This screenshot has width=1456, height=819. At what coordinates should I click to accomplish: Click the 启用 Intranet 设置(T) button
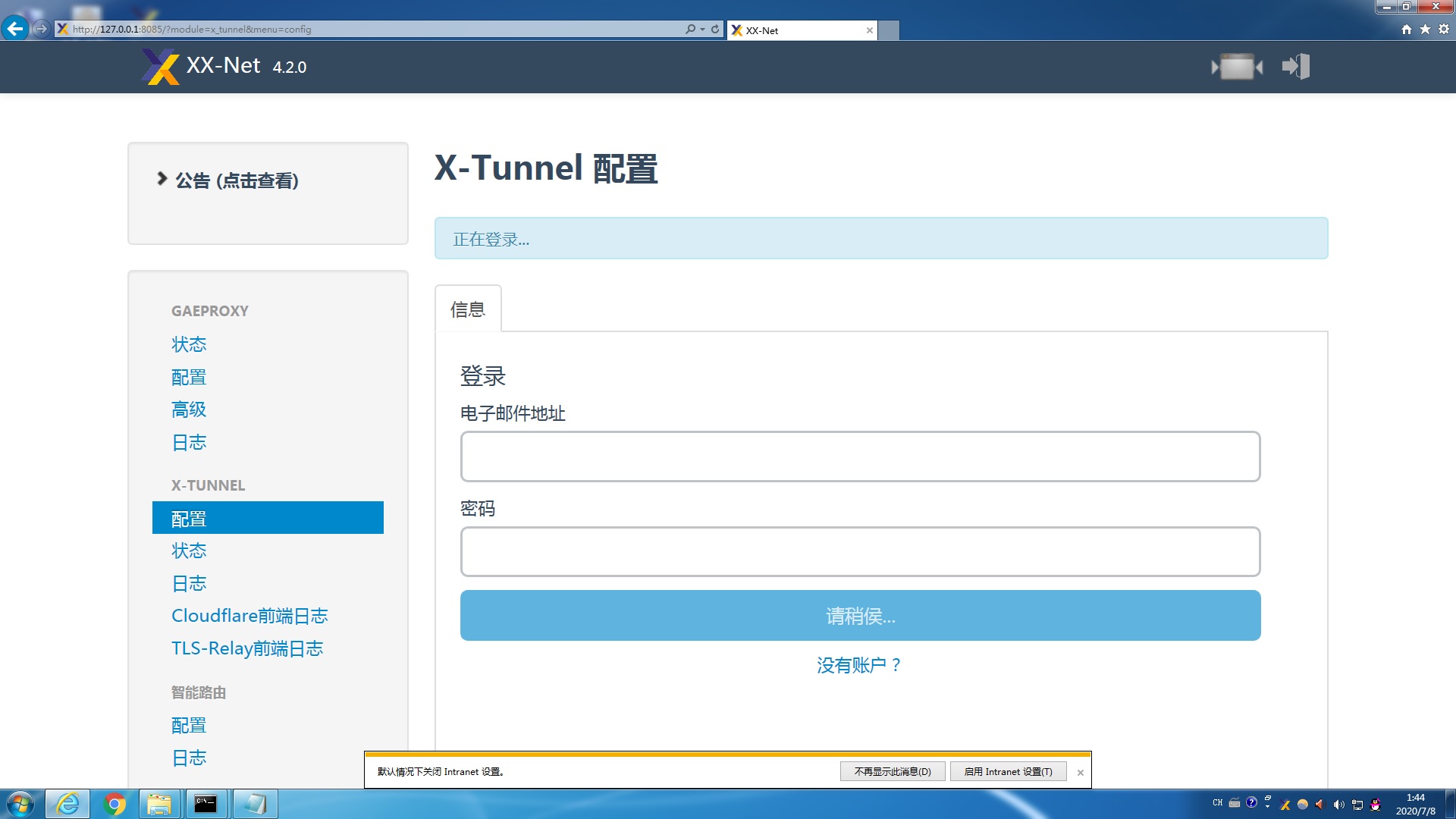point(1009,771)
